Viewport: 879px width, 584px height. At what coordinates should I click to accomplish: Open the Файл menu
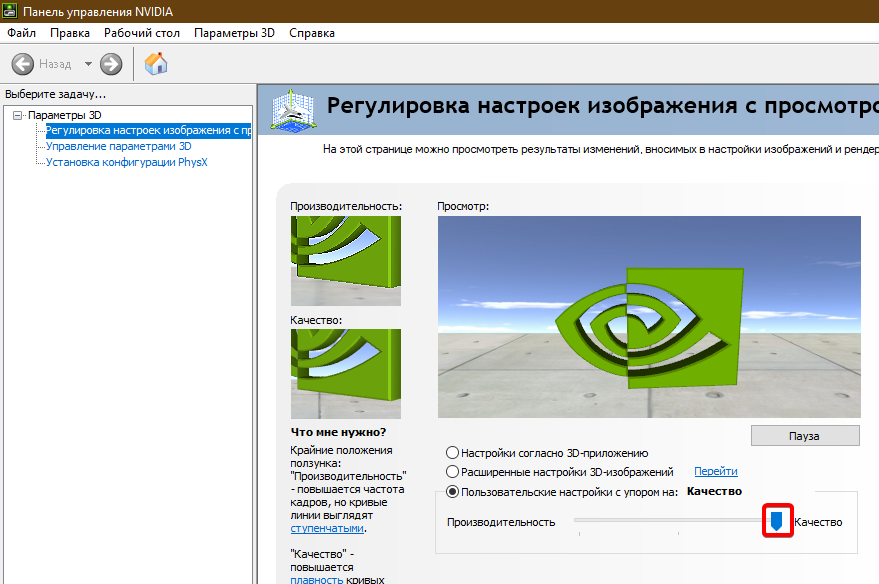coord(21,33)
